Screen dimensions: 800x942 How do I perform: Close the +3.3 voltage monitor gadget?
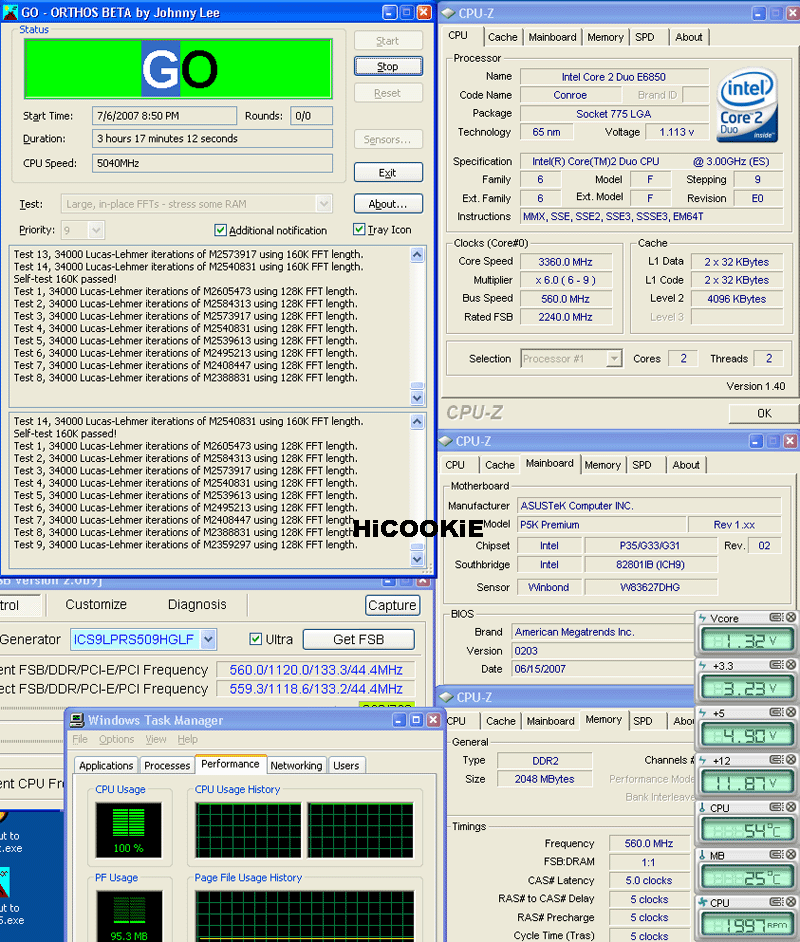click(788, 666)
